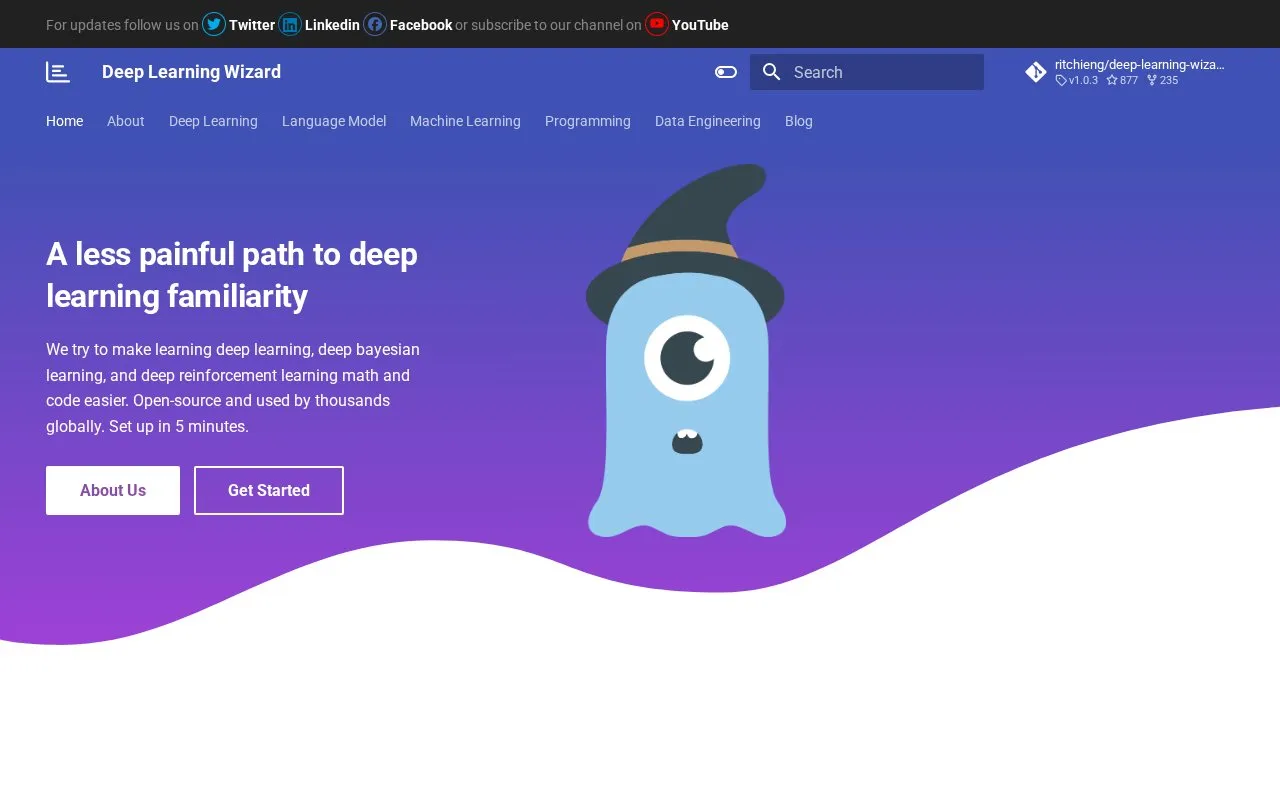Open the Programming tab
The width and height of the screenshot is (1280, 800).
click(x=588, y=121)
